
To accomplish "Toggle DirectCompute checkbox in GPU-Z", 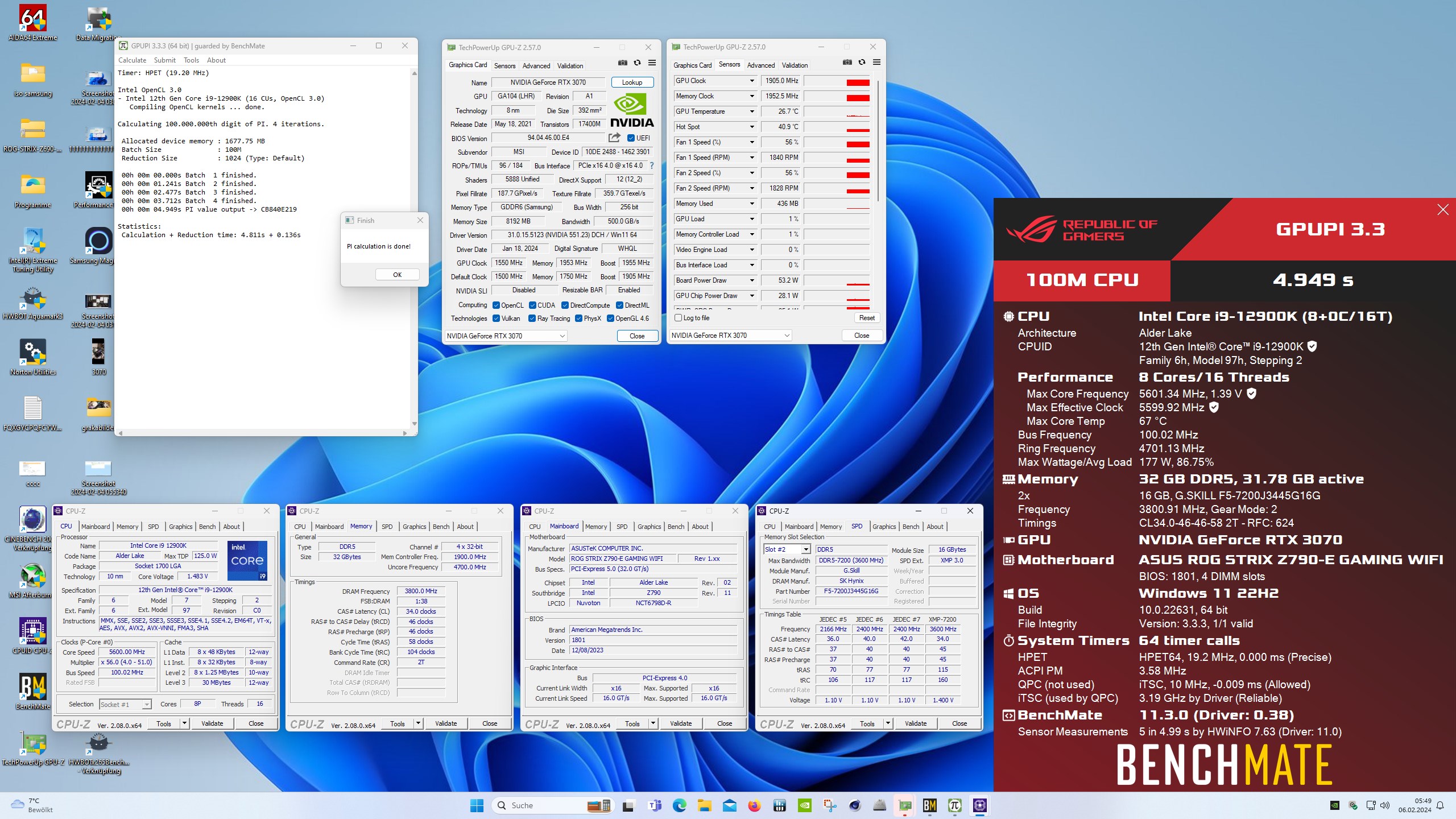I will pyautogui.click(x=565, y=305).
